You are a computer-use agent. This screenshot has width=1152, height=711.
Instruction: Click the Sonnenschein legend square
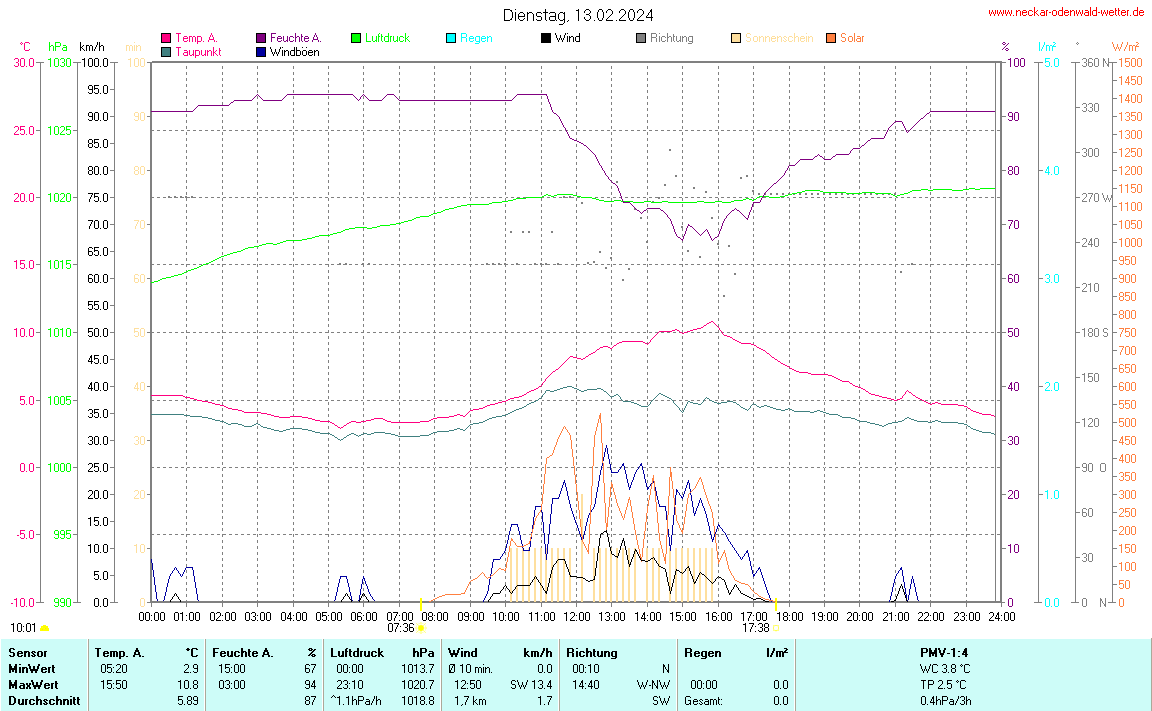(736, 38)
